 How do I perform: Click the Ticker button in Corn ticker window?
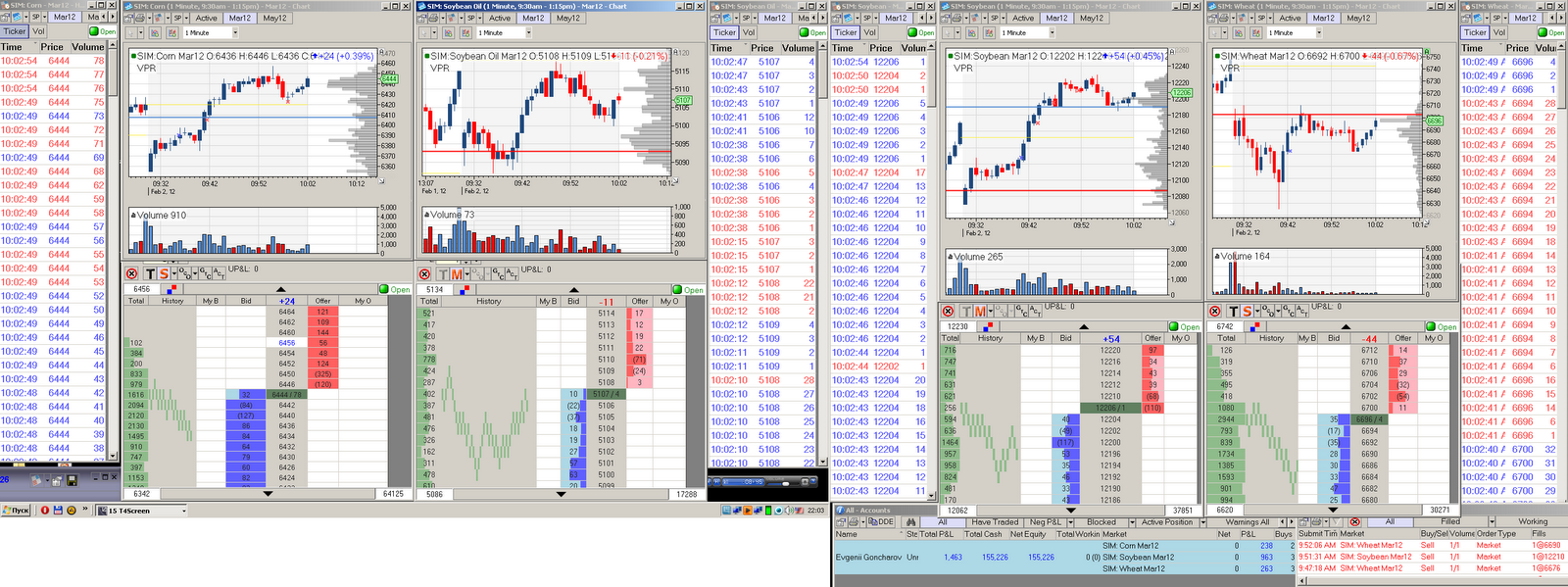point(15,31)
